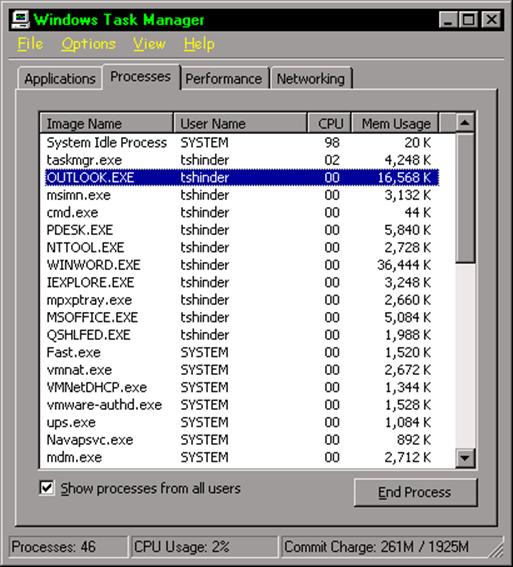
Task: Select the IEXPLORE.EXE process row
Action: point(241,282)
